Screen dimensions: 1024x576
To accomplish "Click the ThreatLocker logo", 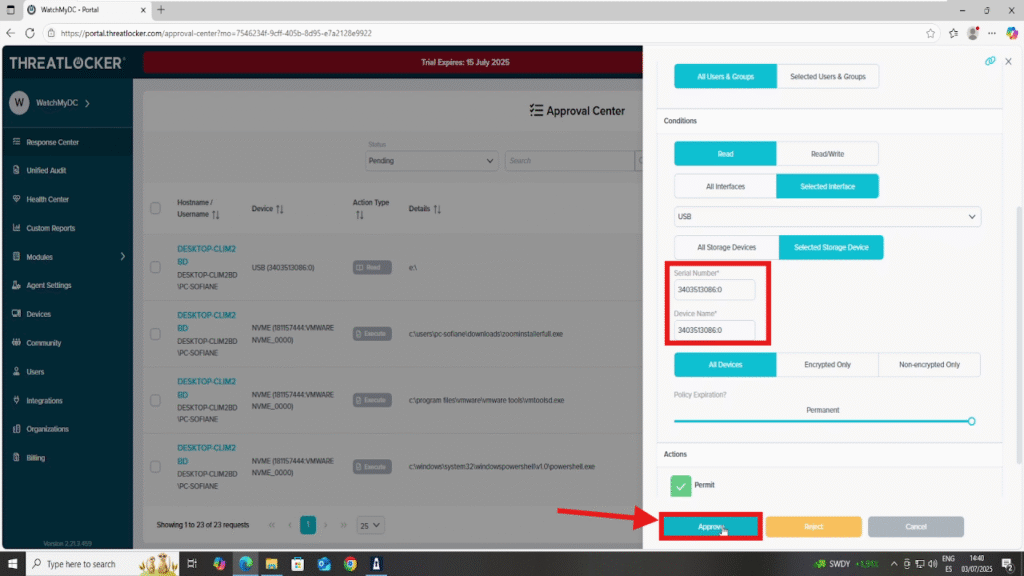I will (x=67, y=63).
